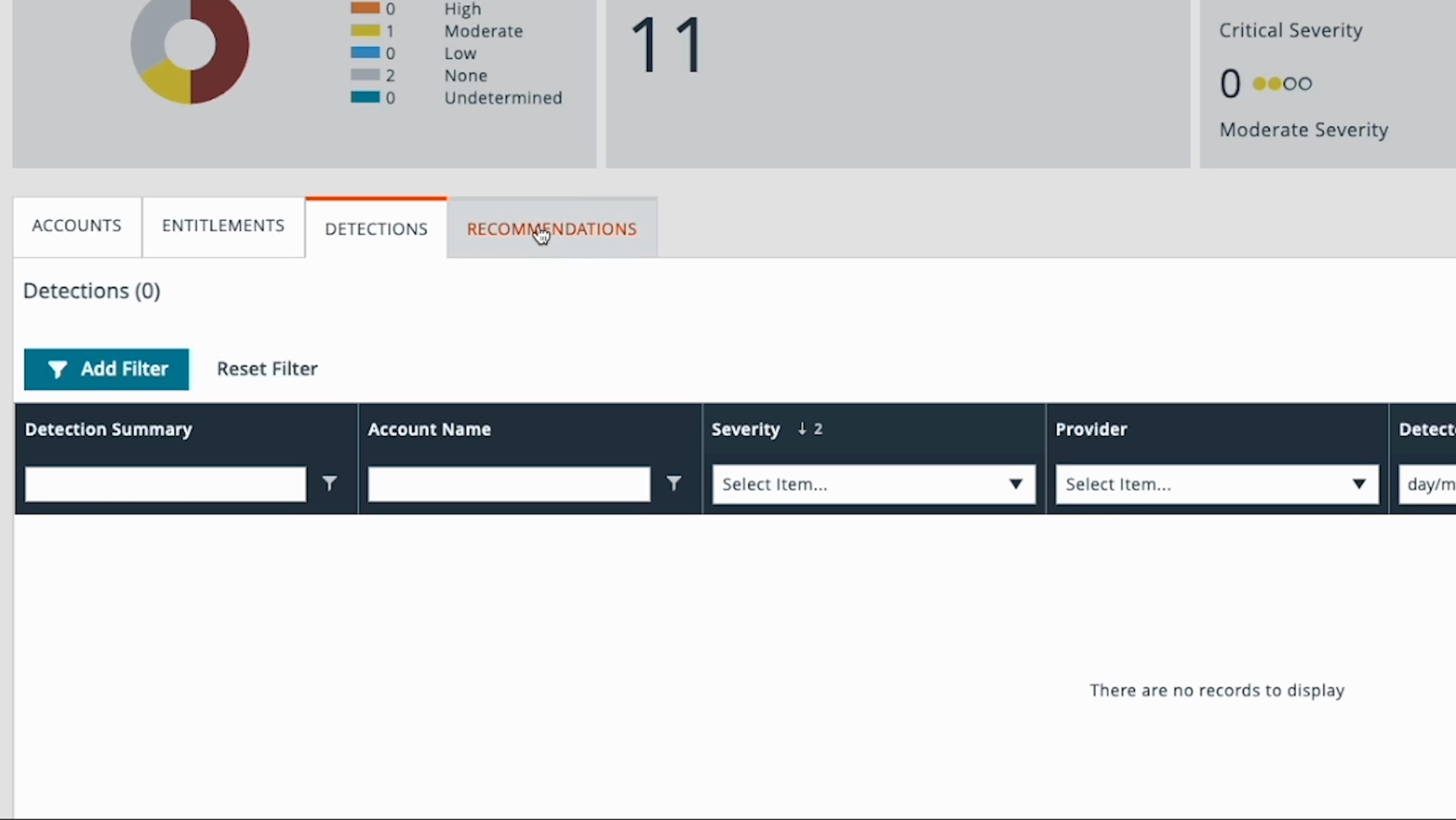The image size is (1456, 820).
Task: Click the Severity dropdown arrow
Action: pos(1016,484)
